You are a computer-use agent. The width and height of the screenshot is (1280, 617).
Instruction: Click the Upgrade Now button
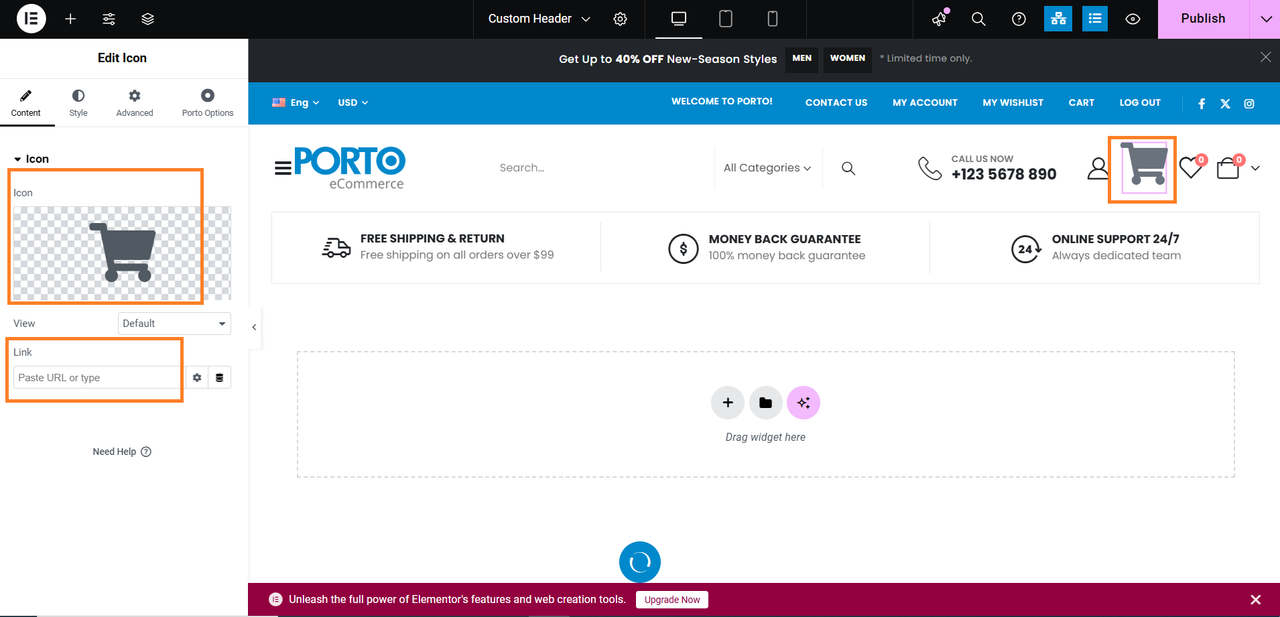(672, 600)
